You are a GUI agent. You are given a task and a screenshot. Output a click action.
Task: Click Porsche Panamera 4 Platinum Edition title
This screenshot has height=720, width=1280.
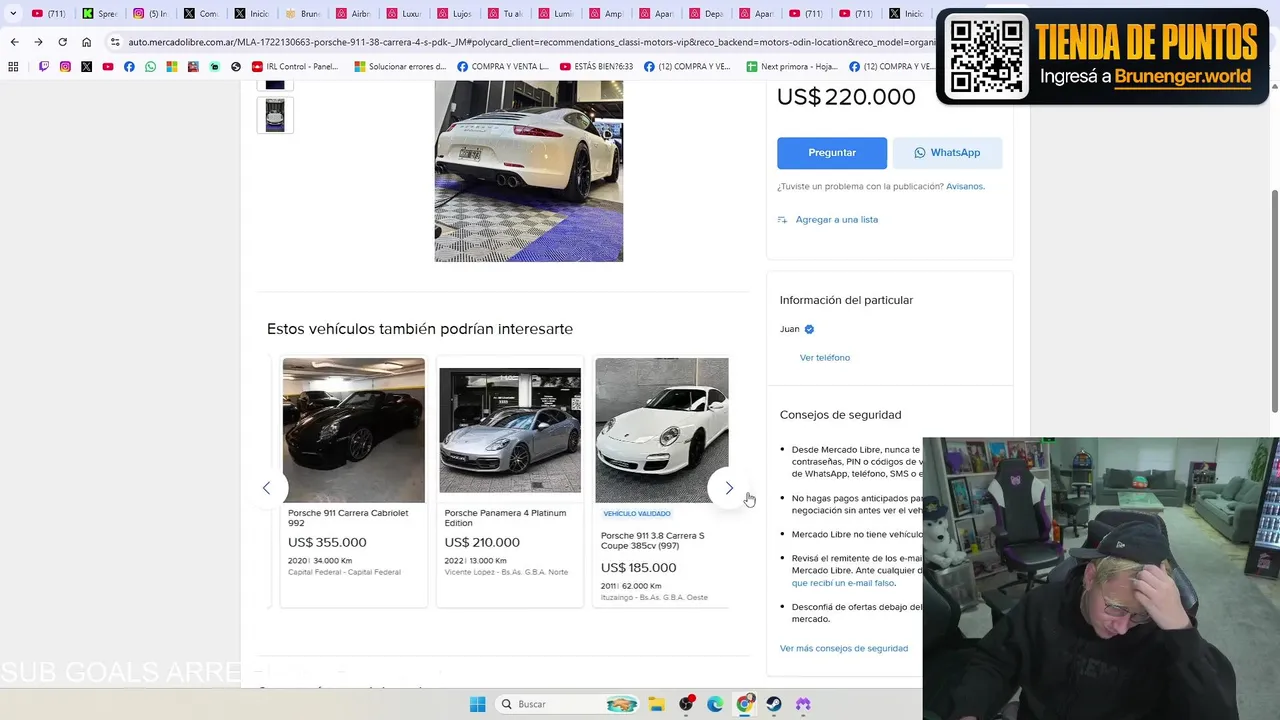(x=505, y=518)
